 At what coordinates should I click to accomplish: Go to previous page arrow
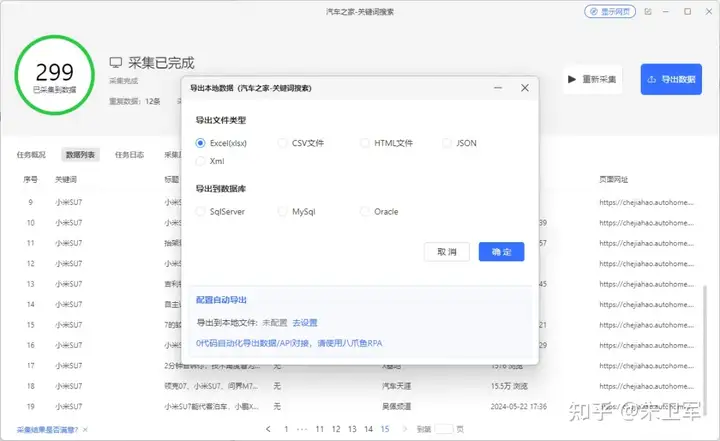click(268, 429)
